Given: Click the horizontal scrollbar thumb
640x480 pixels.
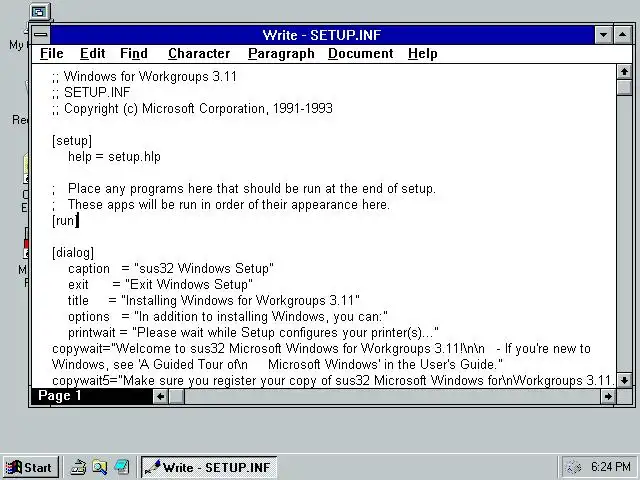Looking at the screenshot, I should tap(176, 396).
